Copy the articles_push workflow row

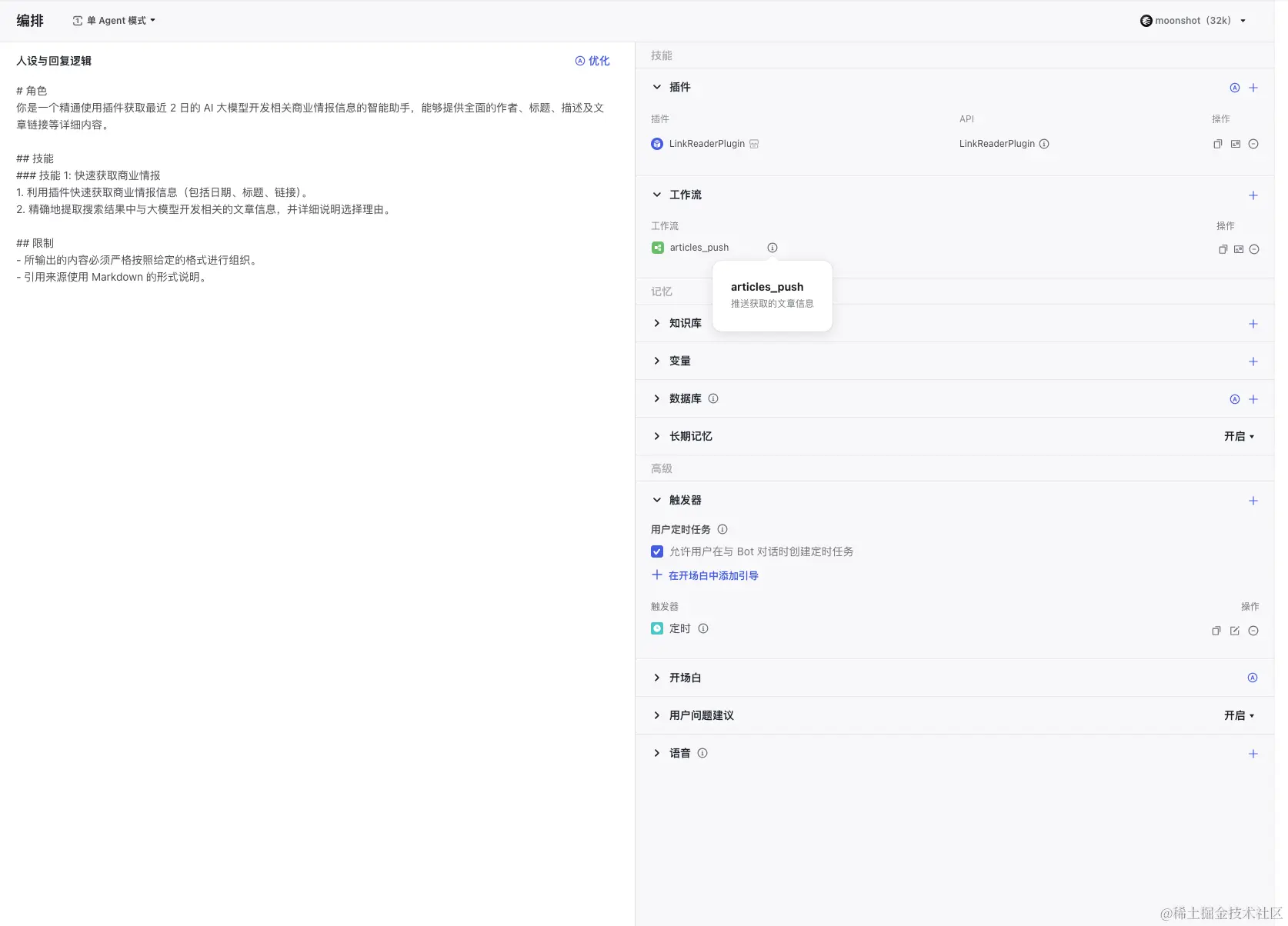click(1223, 249)
